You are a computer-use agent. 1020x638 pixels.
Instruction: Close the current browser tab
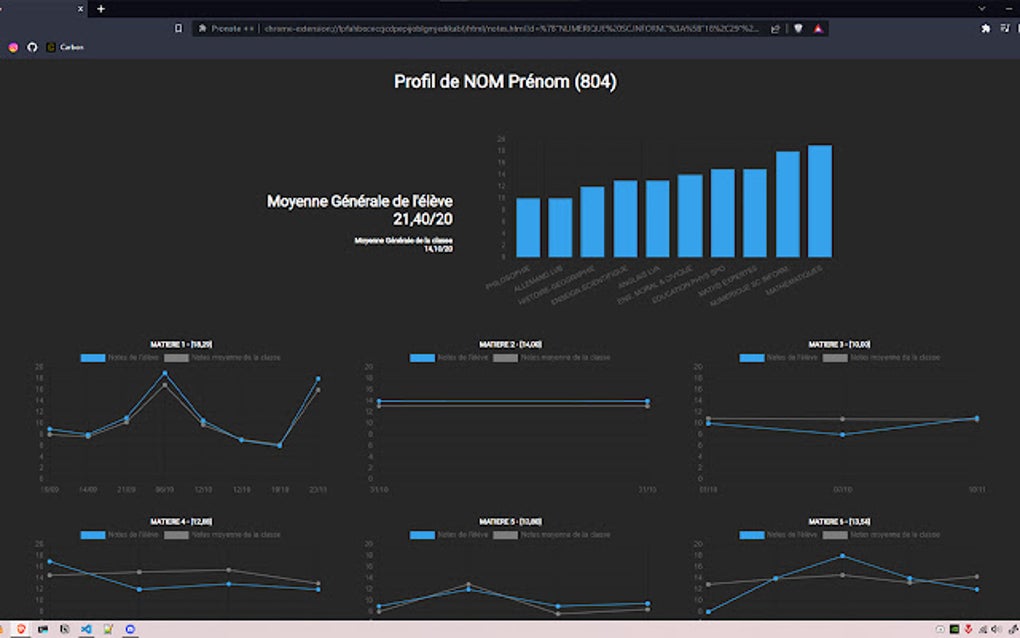pyautogui.click(x=81, y=9)
